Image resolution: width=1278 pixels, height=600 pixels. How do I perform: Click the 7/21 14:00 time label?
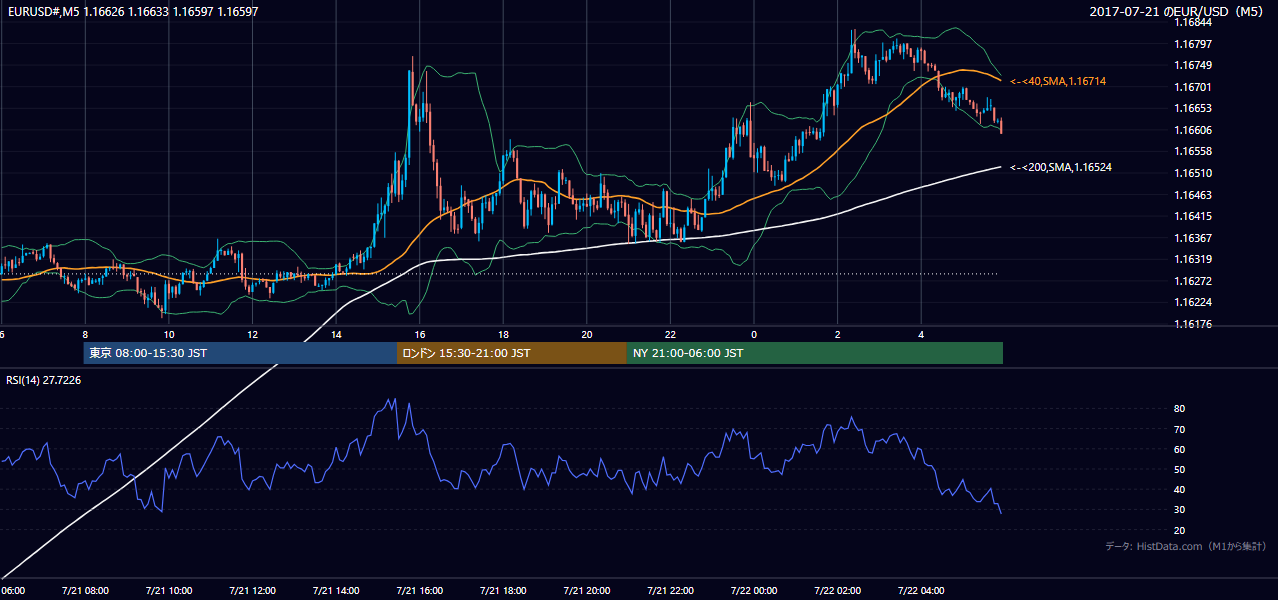click(336, 590)
